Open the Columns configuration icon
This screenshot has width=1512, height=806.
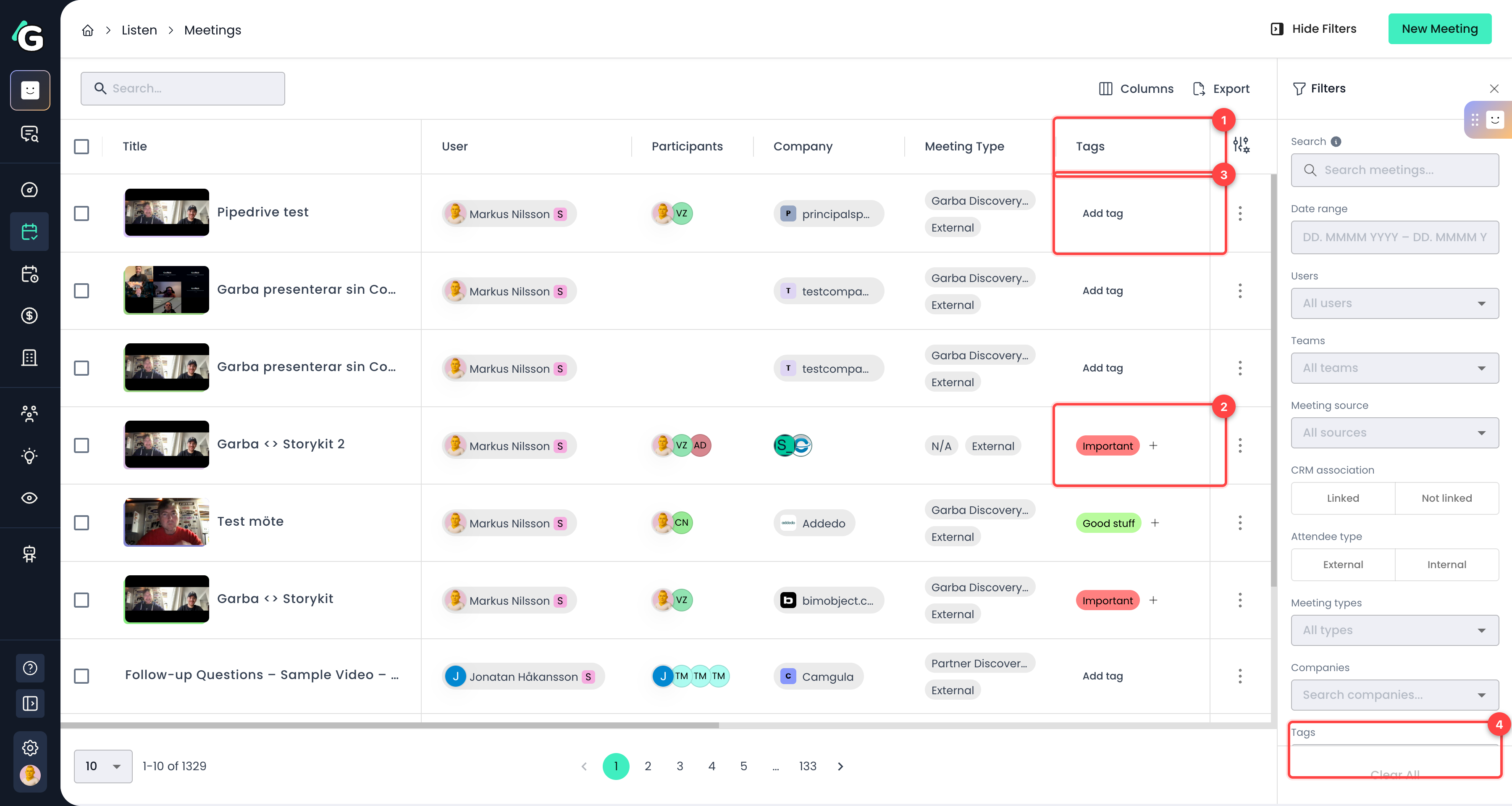pyautogui.click(x=1106, y=88)
